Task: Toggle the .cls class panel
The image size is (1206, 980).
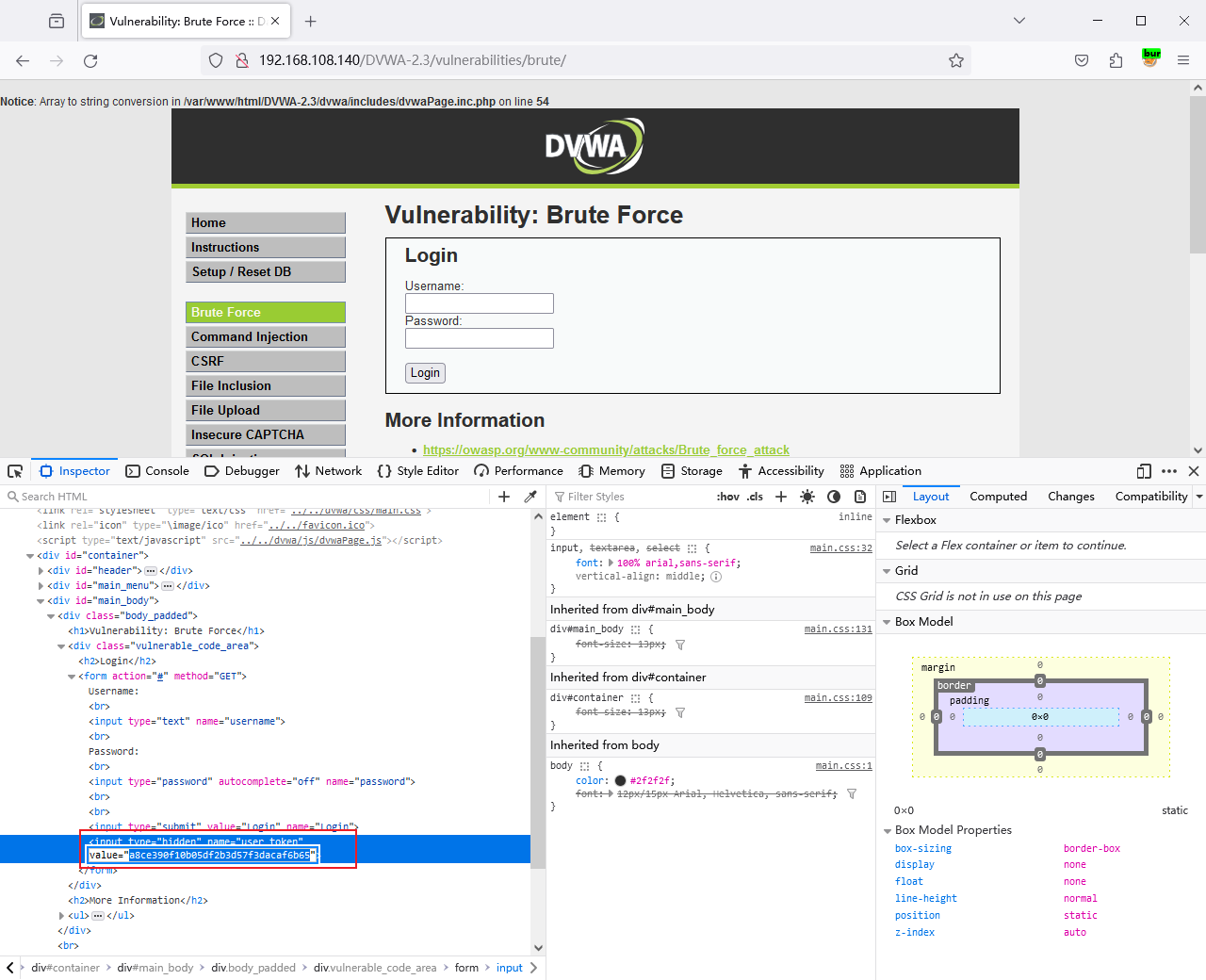Action: (x=755, y=497)
